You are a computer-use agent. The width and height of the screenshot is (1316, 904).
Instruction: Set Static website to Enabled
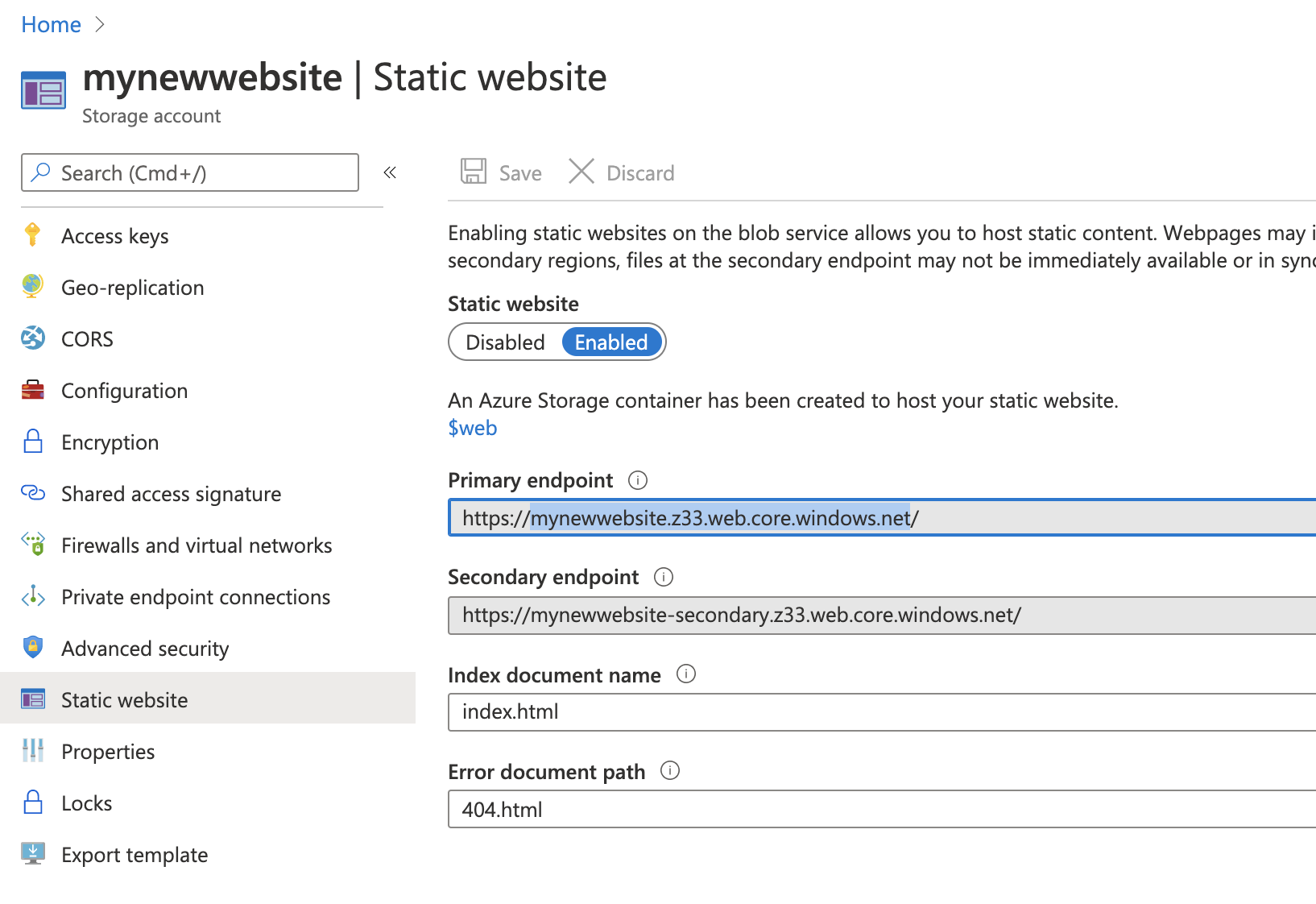(x=611, y=342)
